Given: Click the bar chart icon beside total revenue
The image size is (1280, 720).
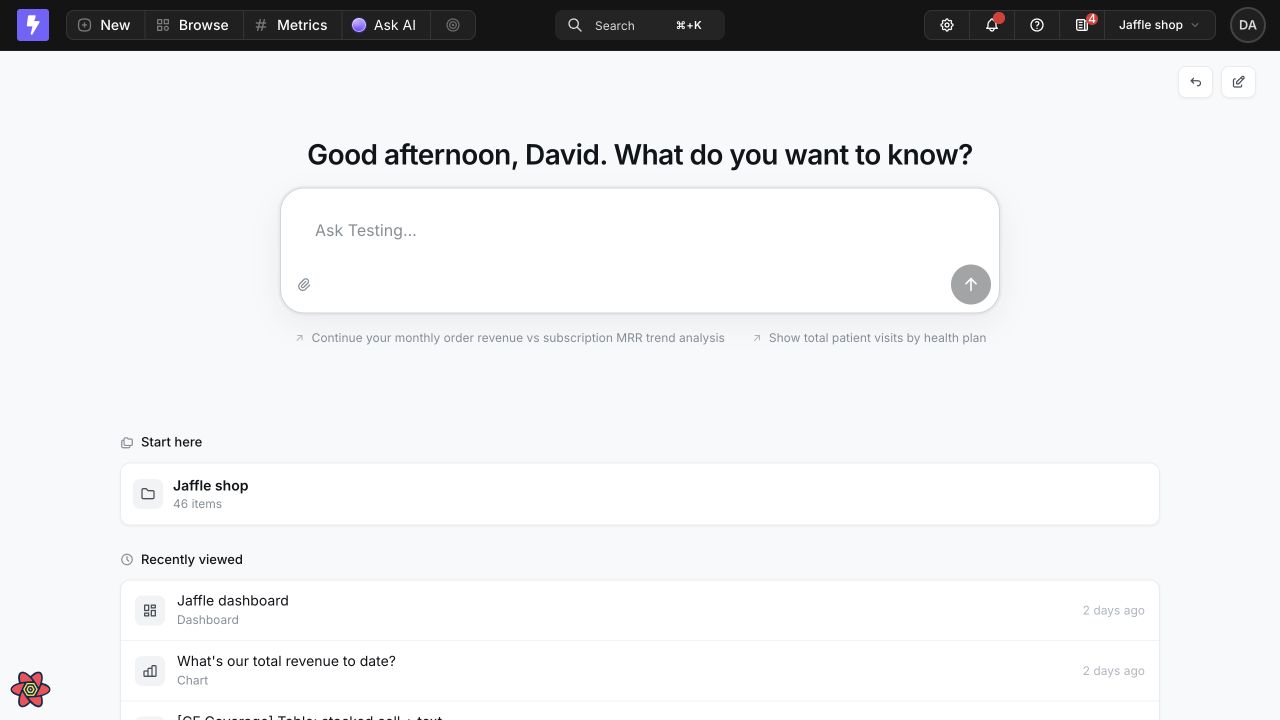Looking at the screenshot, I should pyautogui.click(x=150, y=671).
